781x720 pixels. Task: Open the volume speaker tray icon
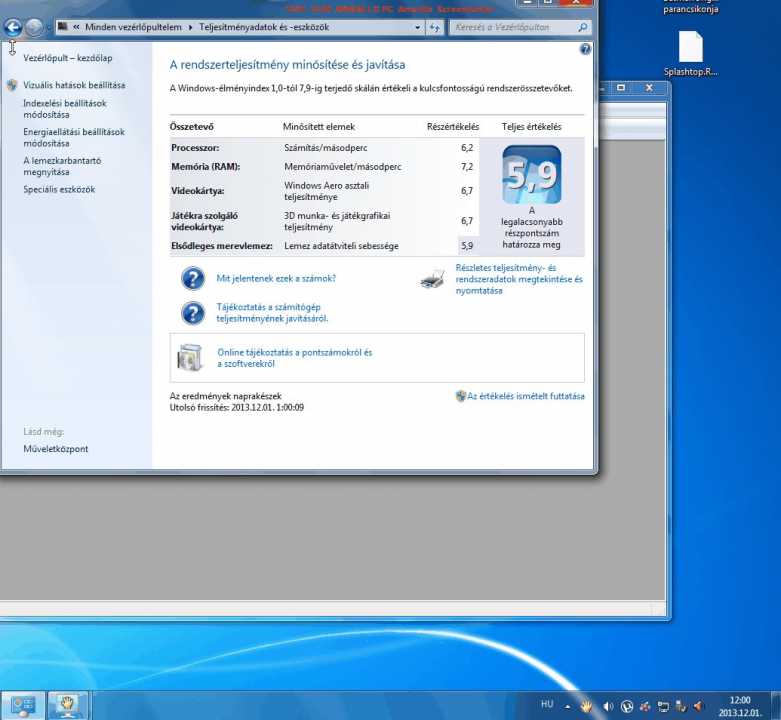[x=608, y=706]
